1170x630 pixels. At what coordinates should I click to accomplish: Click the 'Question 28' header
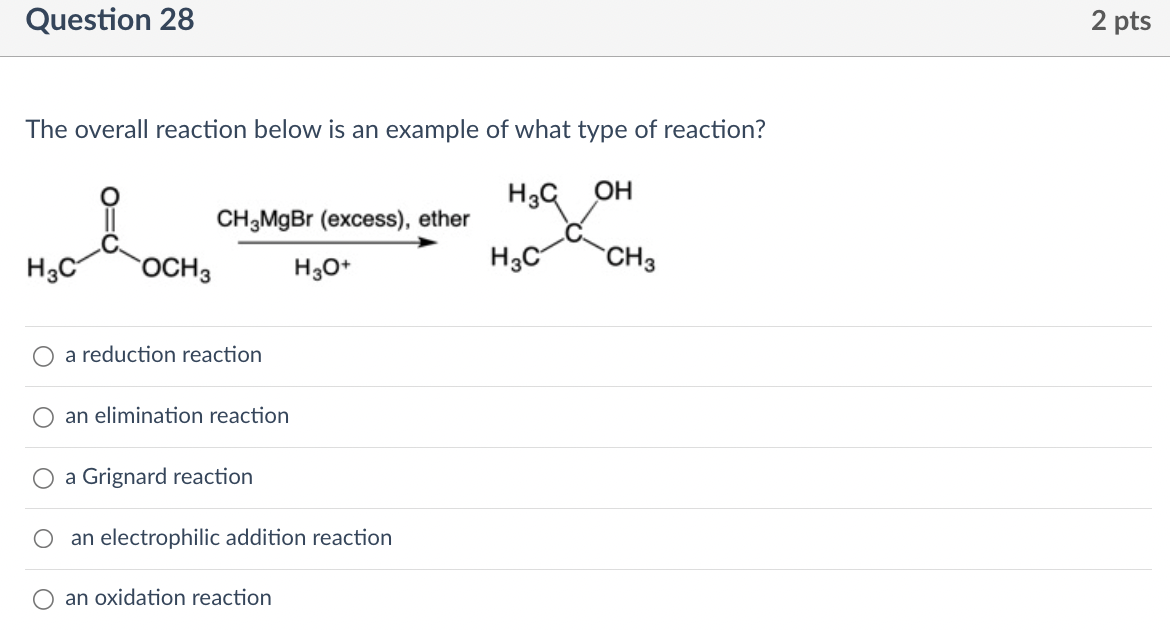coord(110,19)
